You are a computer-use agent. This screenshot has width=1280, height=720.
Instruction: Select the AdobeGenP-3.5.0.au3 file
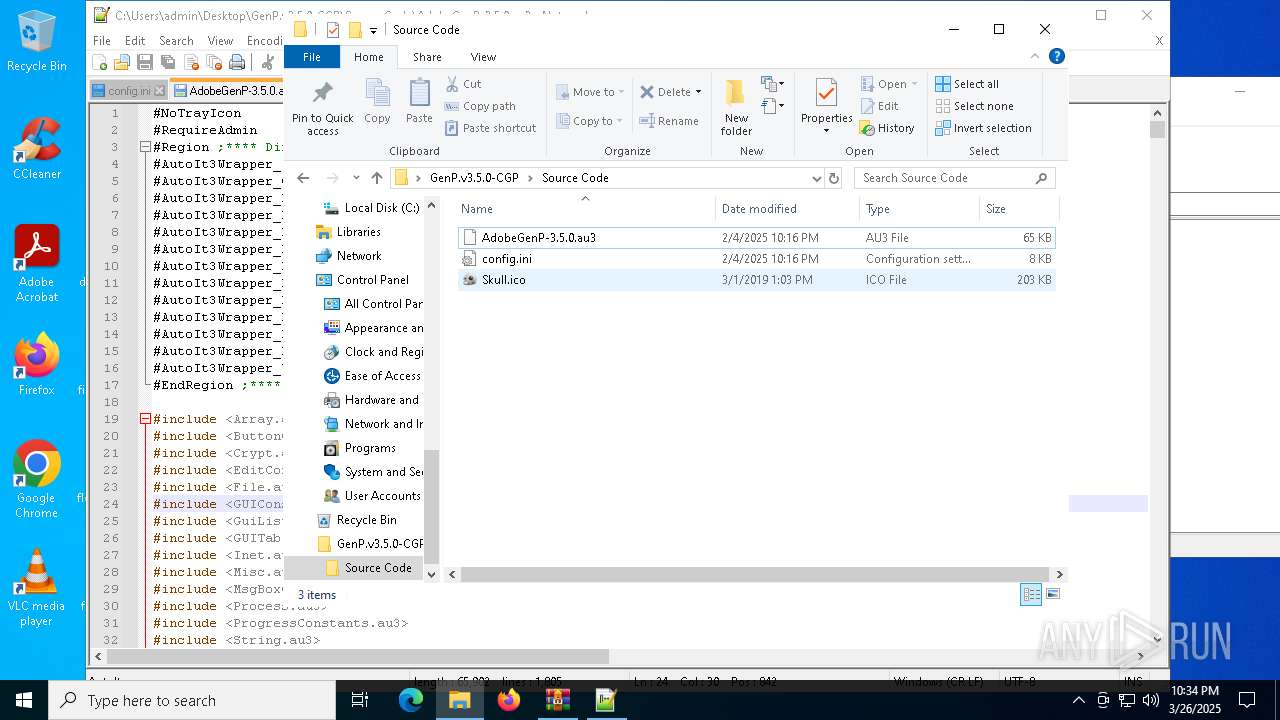click(x=757, y=238)
